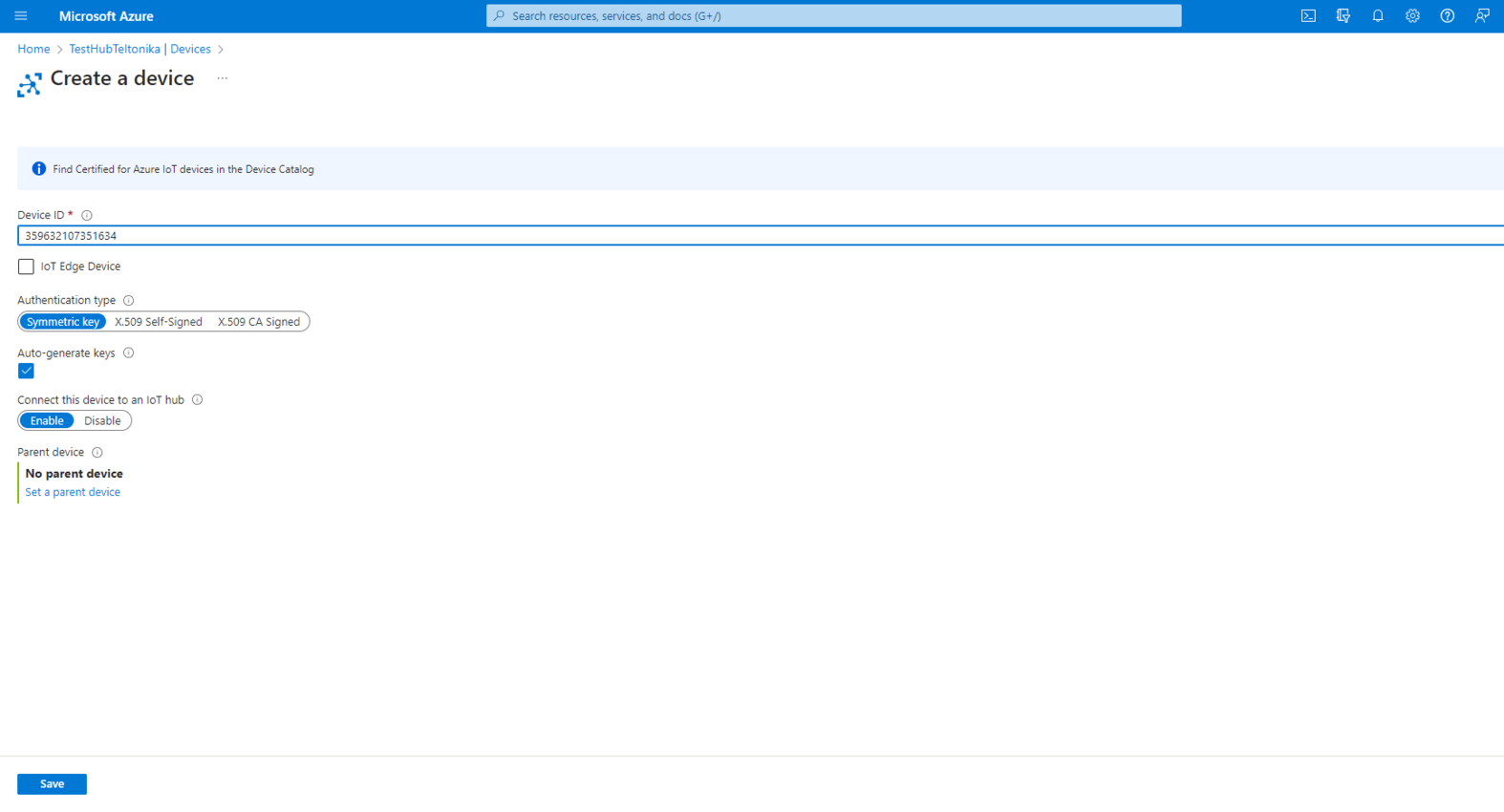Image resolution: width=1504 pixels, height=812 pixels.
Task: Open portal settings gear icon
Action: tap(1412, 16)
